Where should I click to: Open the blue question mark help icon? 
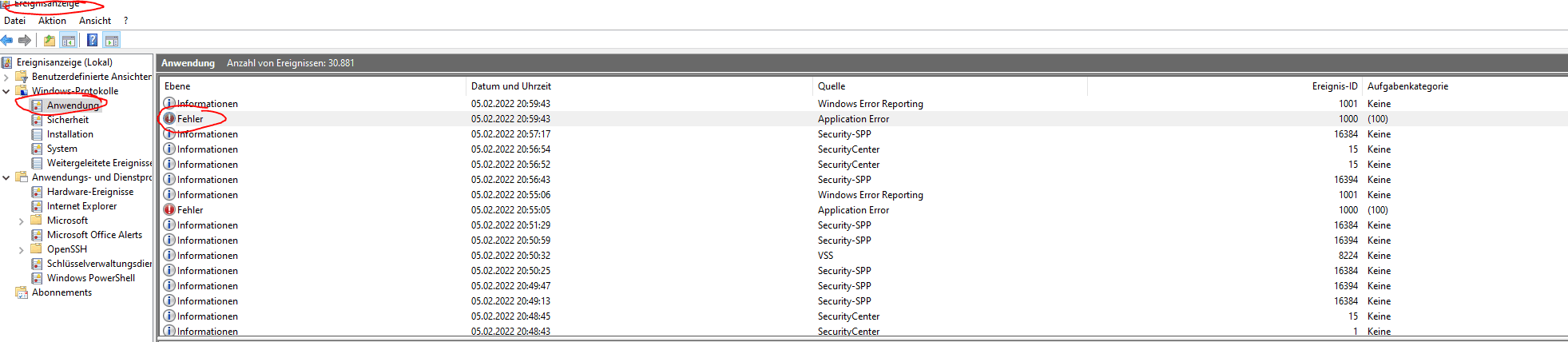click(93, 40)
